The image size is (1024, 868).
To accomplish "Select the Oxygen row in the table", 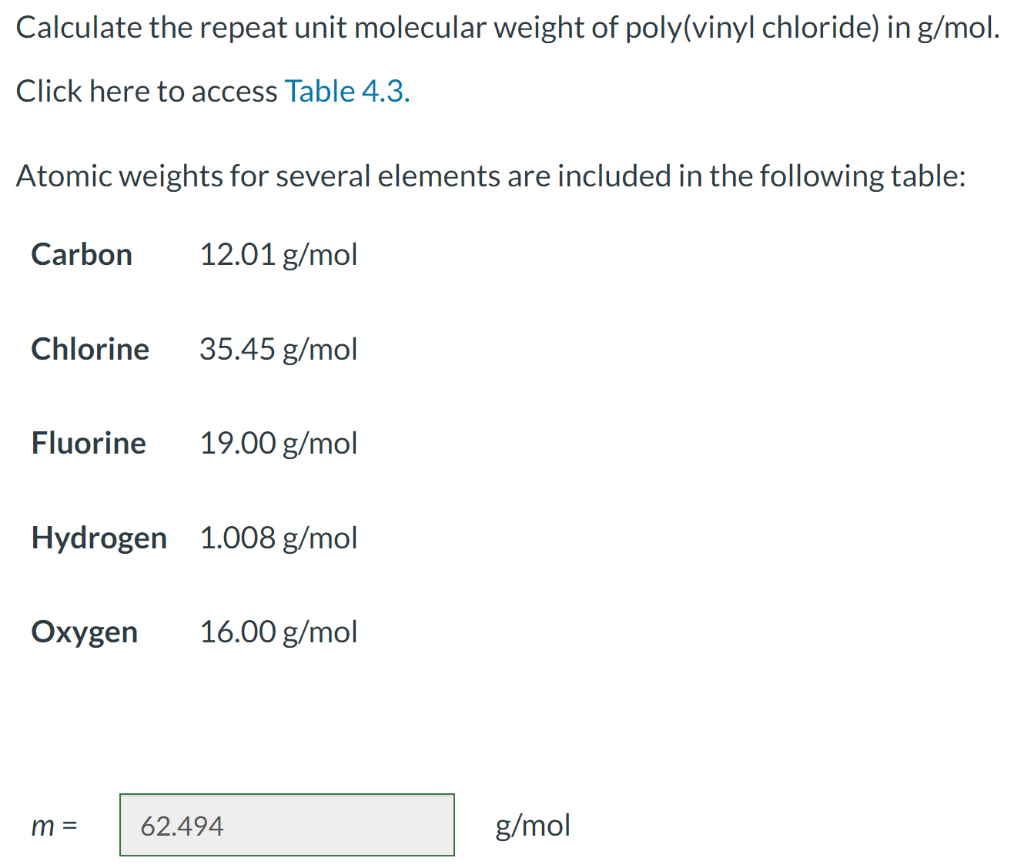I will coord(85,632).
